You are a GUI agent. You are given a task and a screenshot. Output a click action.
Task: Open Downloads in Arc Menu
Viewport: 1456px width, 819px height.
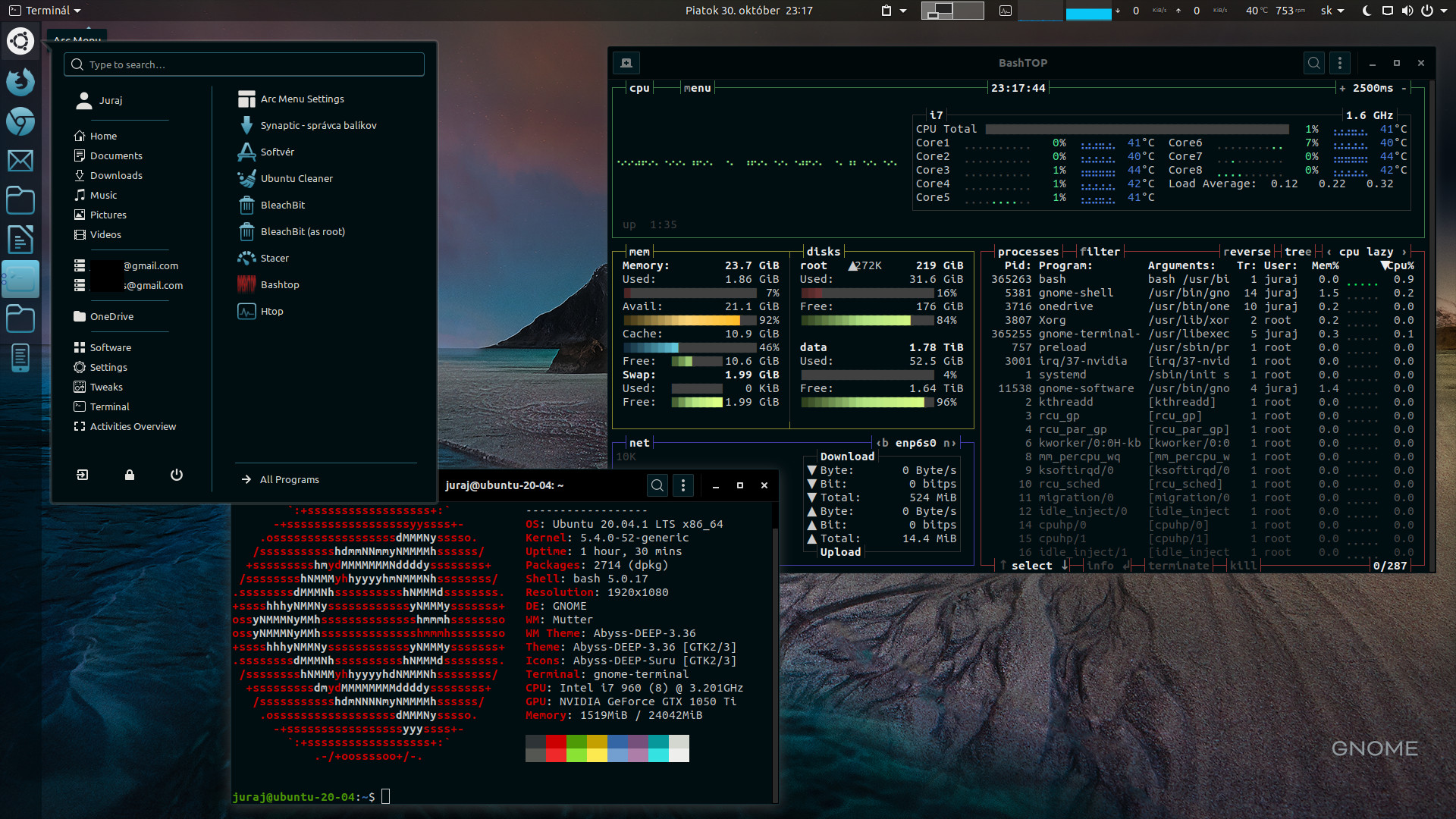point(108,176)
